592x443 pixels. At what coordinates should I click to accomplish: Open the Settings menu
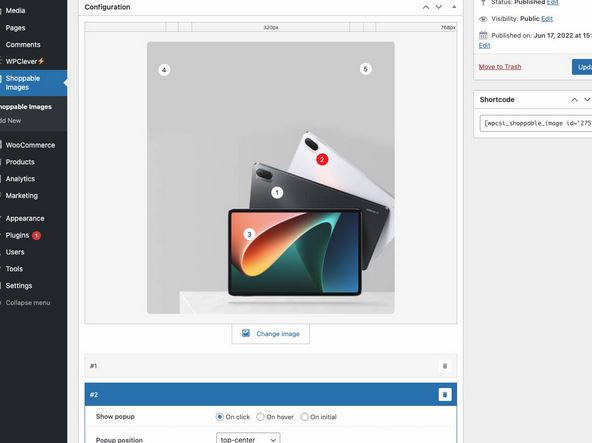click(18, 286)
